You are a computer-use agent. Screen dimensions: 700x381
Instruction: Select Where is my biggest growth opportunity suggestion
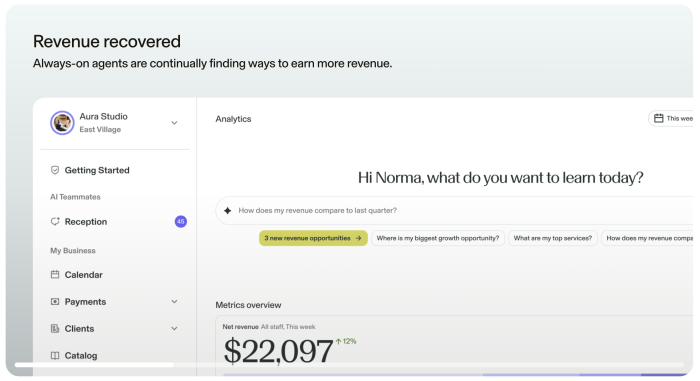coord(438,238)
